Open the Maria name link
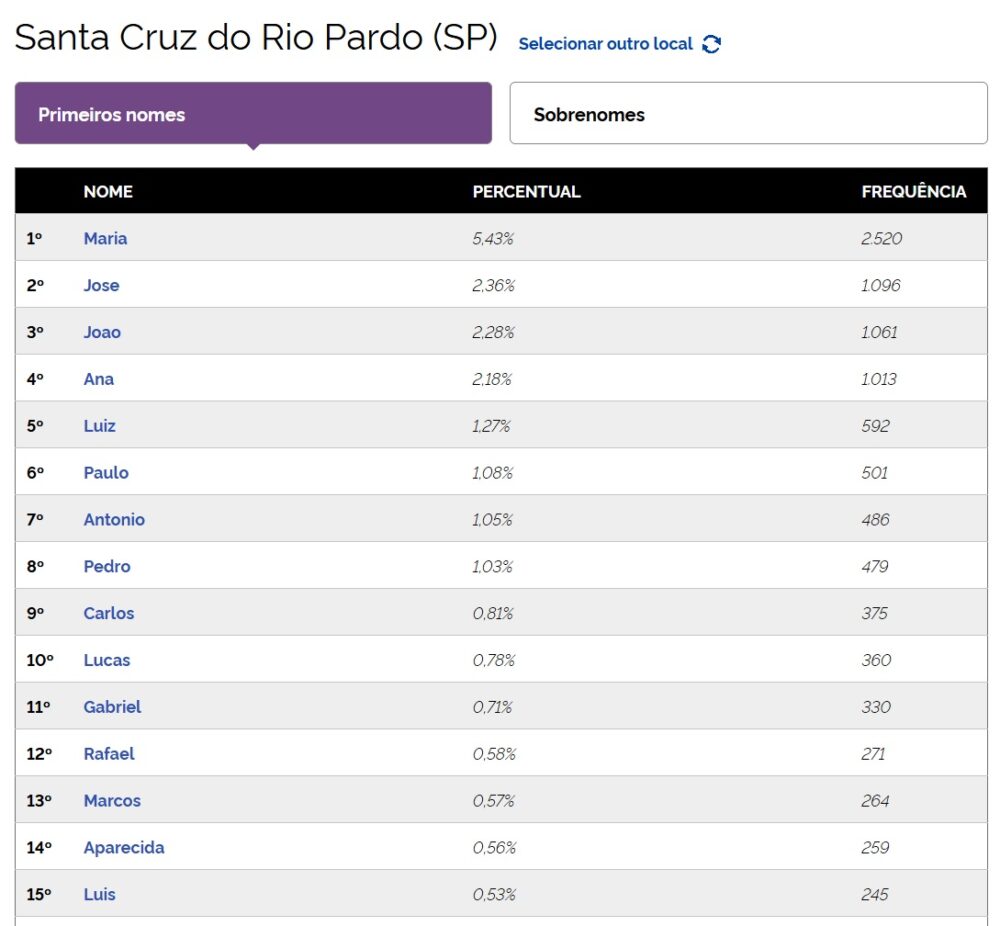This screenshot has width=1000, height=926. (x=105, y=239)
